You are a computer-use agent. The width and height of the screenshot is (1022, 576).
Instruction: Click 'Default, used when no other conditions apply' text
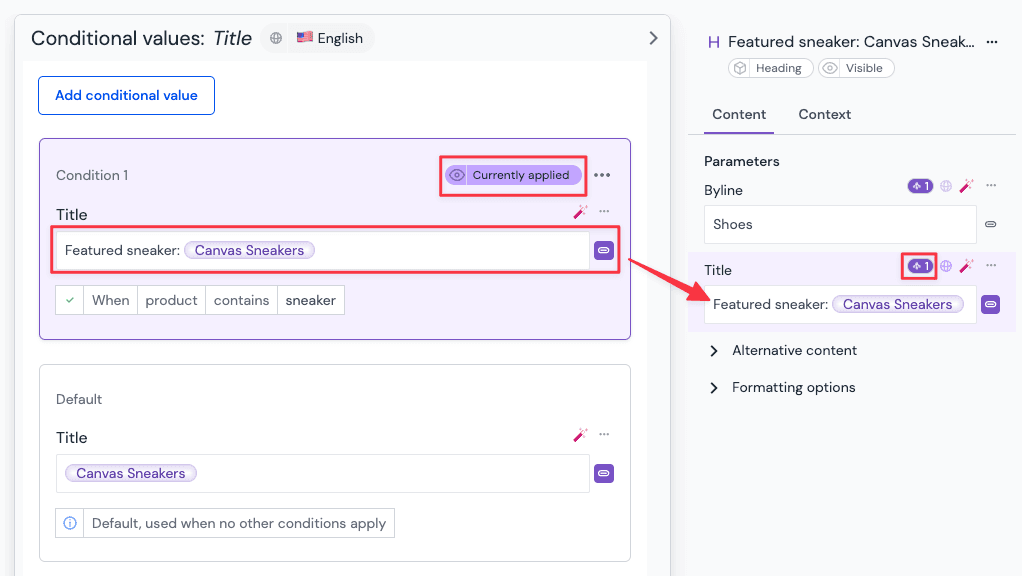click(x=239, y=523)
